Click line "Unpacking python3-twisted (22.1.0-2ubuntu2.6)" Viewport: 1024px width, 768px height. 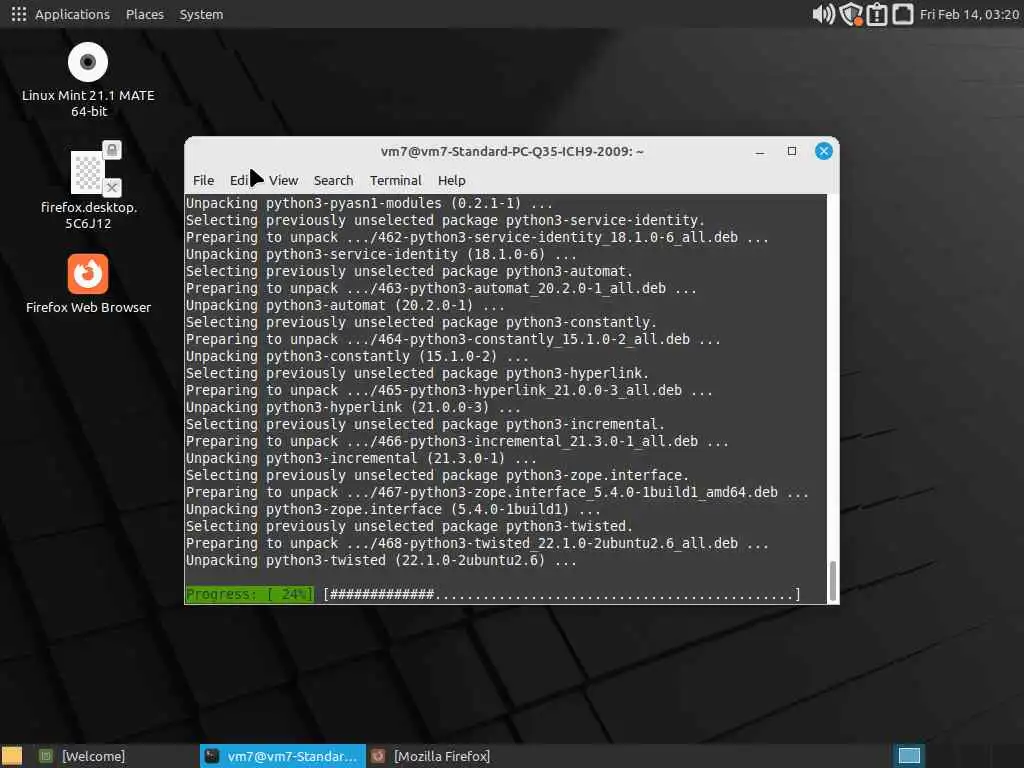click(x=381, y=560)
